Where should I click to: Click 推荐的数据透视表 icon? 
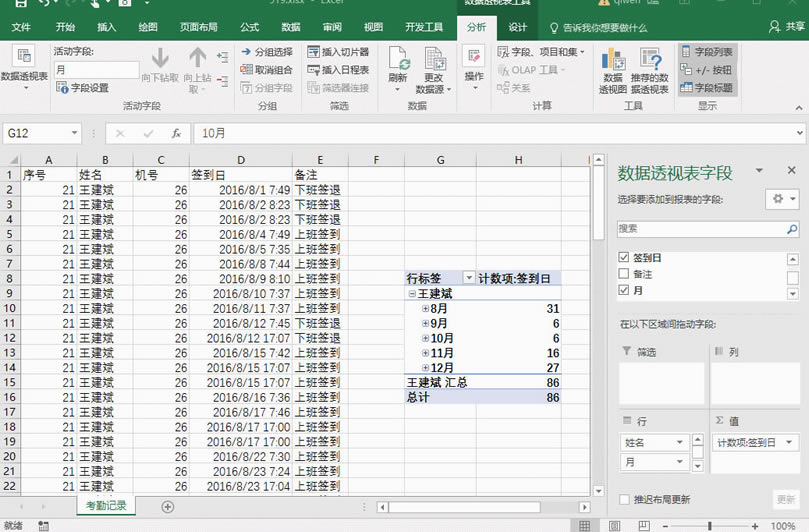650,62
